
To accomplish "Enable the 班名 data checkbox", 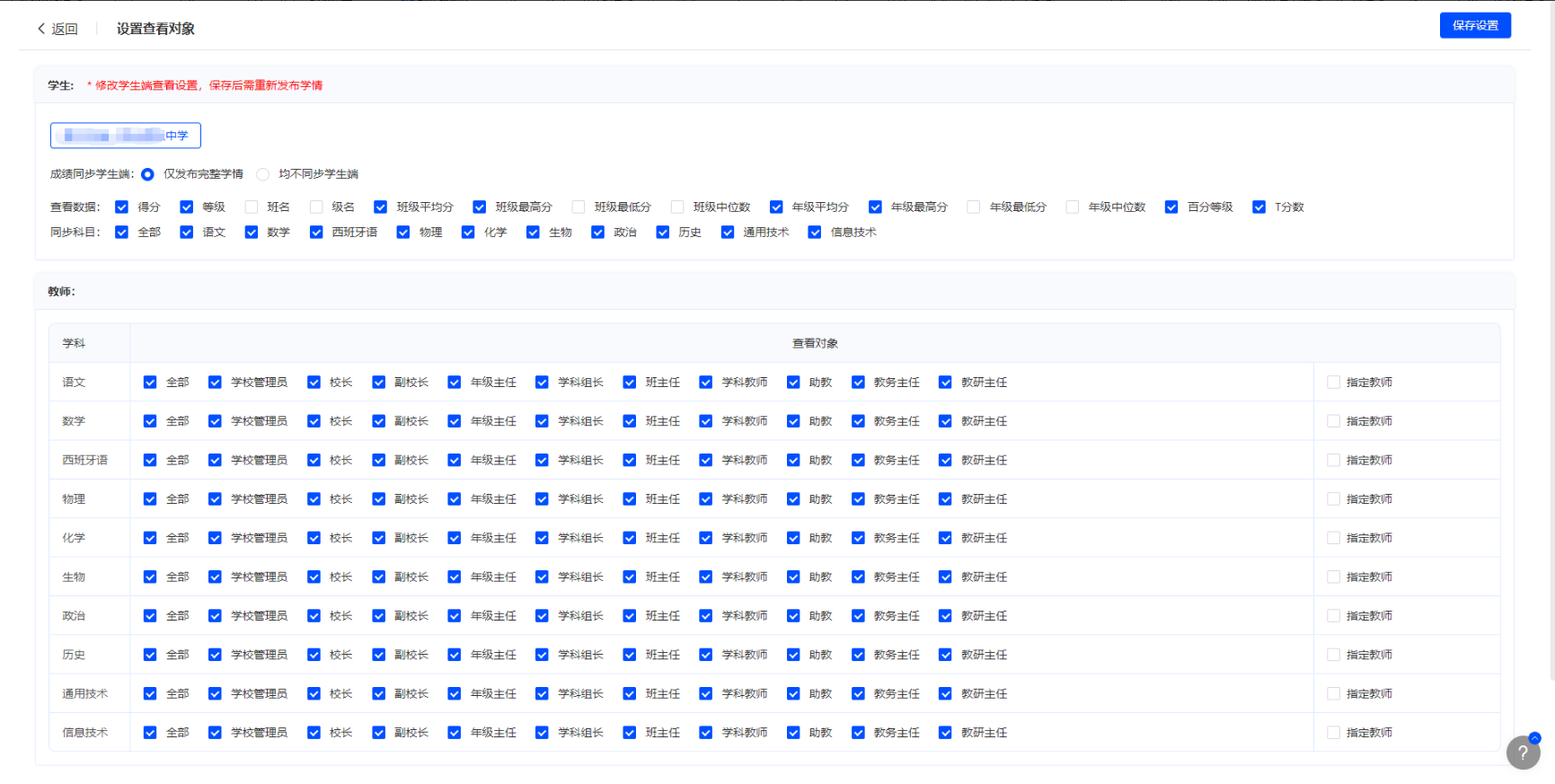I will [x=252, y=207].
